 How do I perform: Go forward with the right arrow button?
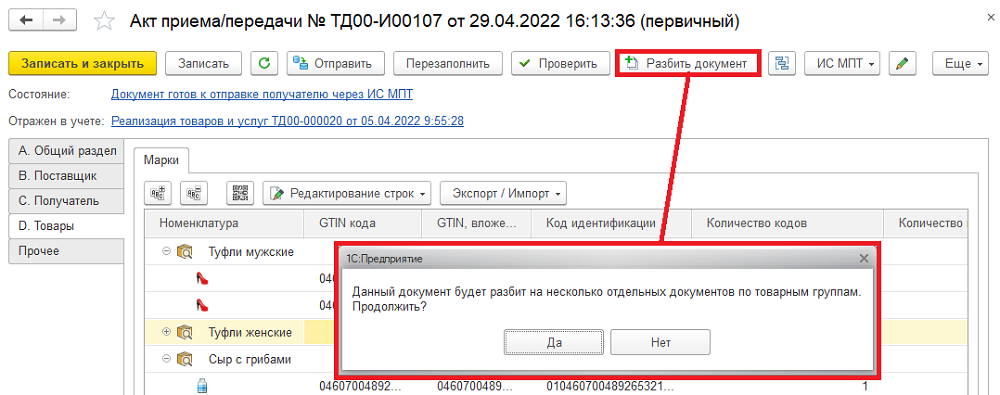(58, 20)
